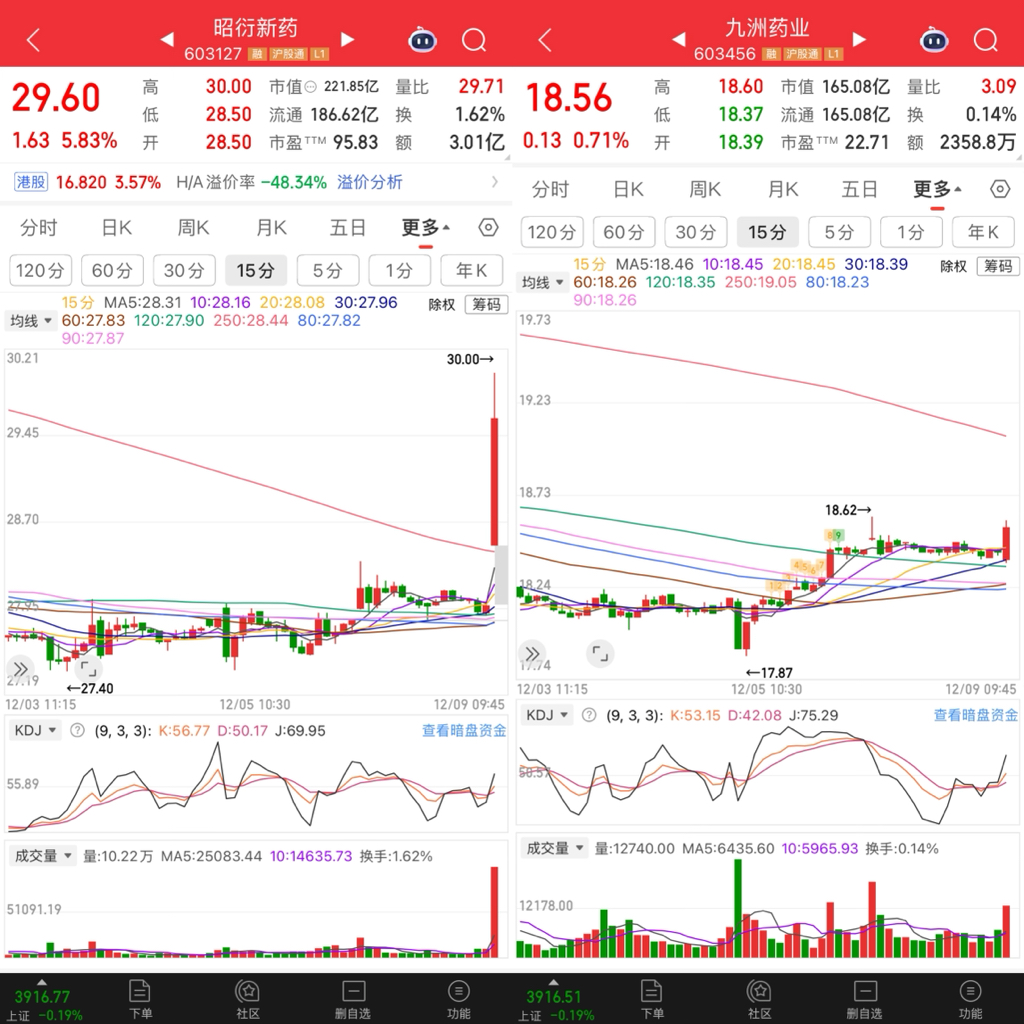Tap 删自选 icon under 九洲药业
The width and height of the screenshot is (1024, 1024).
coord(865,999)
